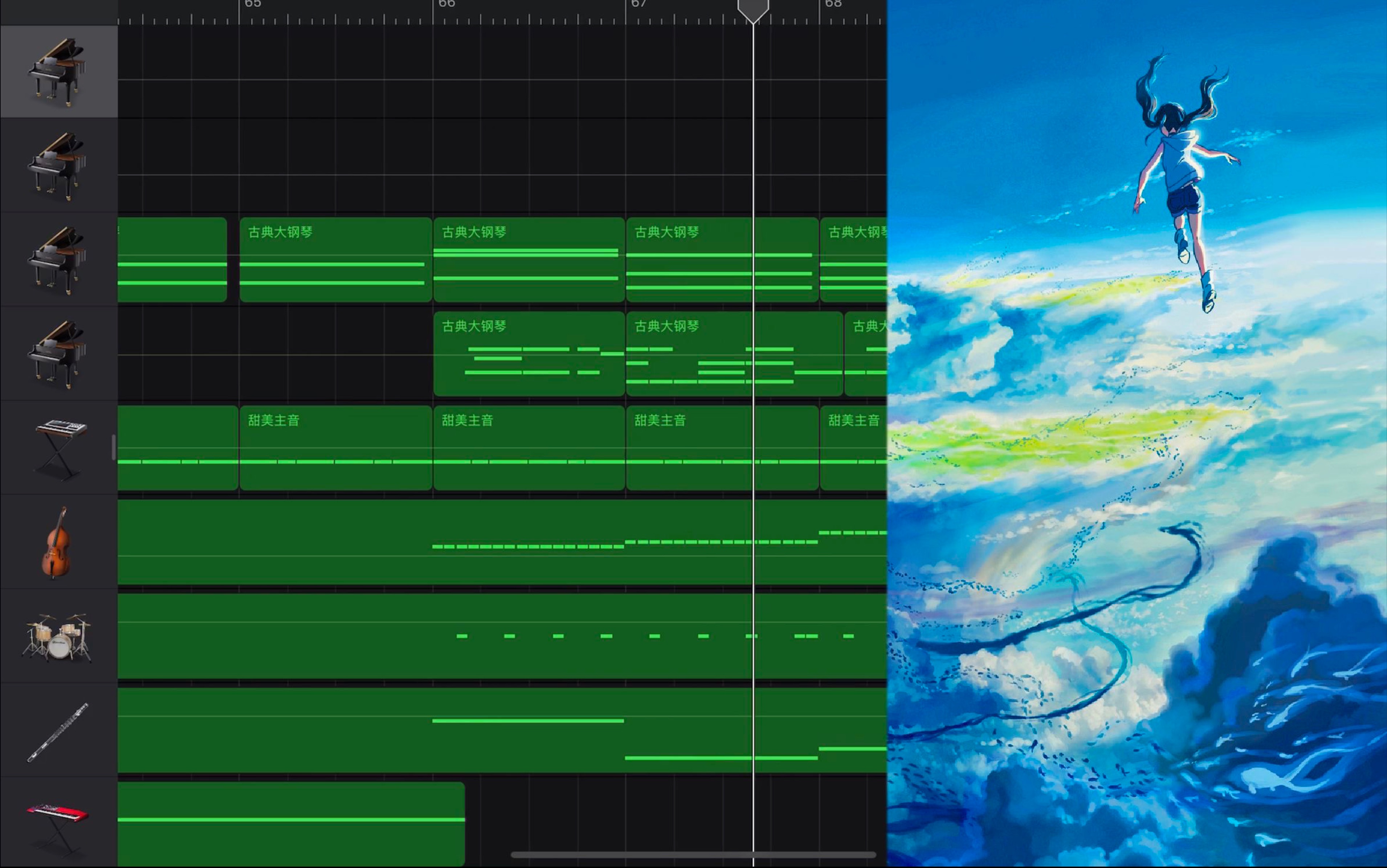Select third piano track's 古典大钢琴 region at bar 65
1387x868 pixels.
point(336,260)
